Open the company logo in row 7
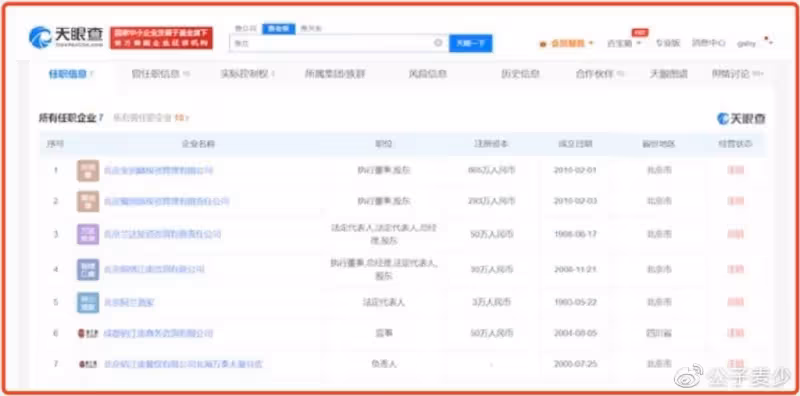 88,364
